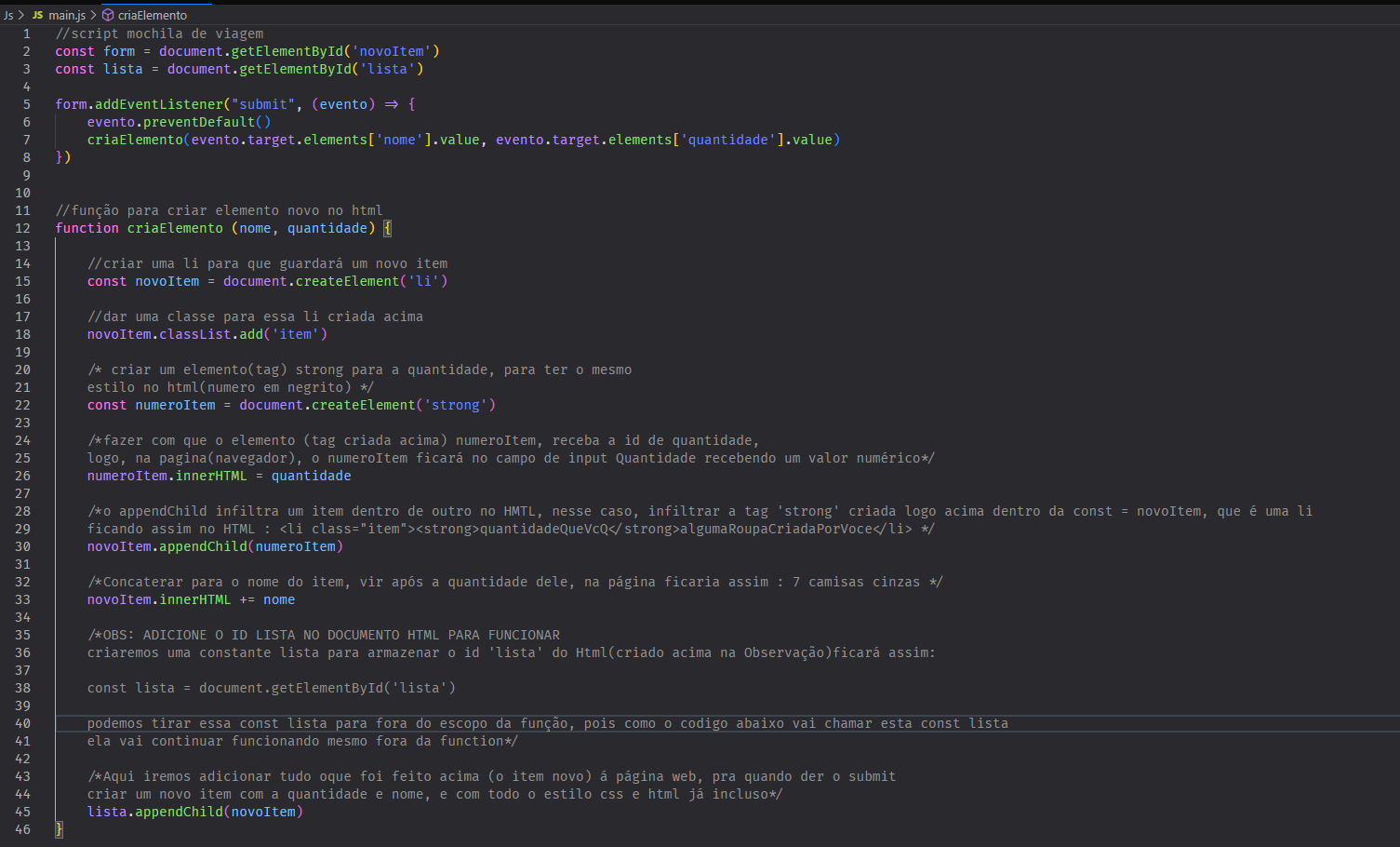The height and width of the screenshot is (847, 1400).
Task: Click 'ela vai continuar funcionando' comment on line 41
Action: point(302,741)
